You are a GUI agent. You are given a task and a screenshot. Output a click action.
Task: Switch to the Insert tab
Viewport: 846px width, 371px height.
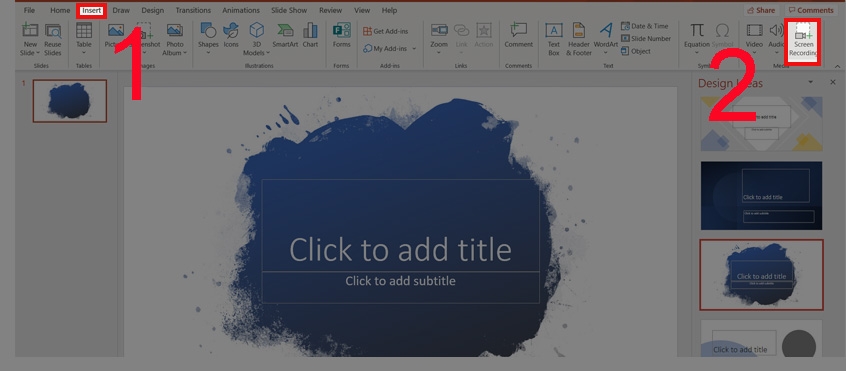92,10
